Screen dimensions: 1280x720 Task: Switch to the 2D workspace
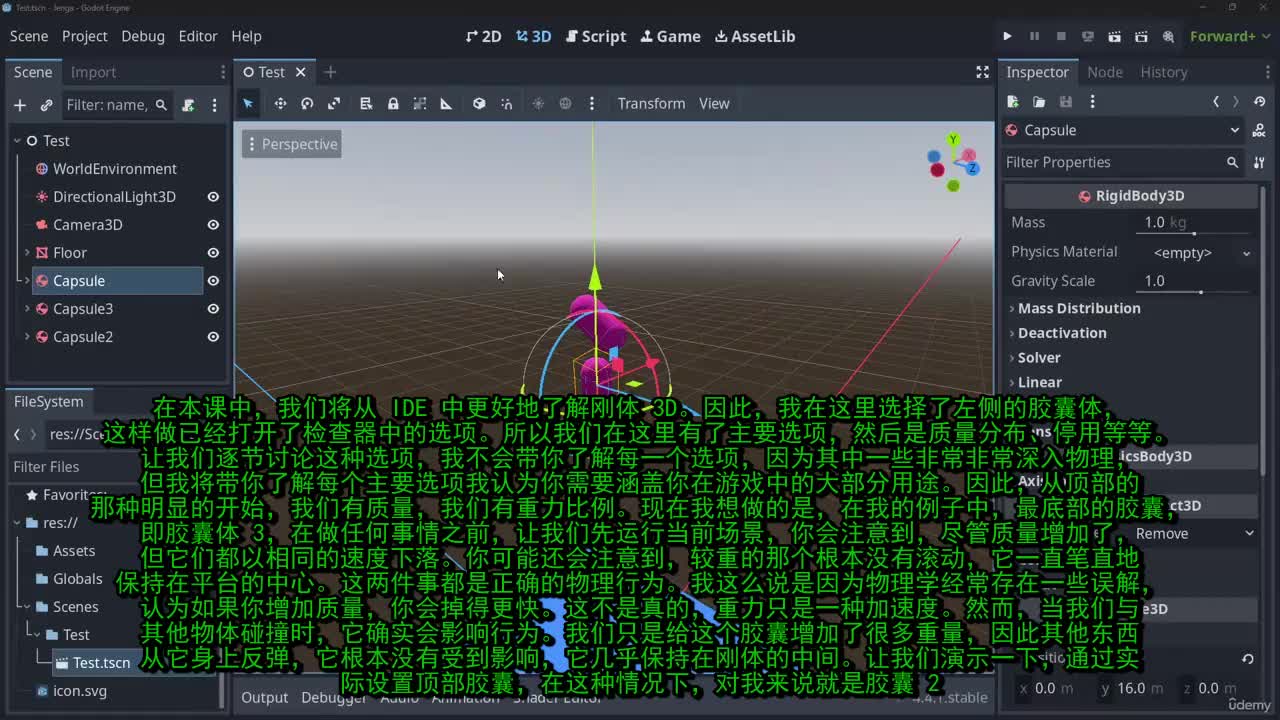click(x=484, y=36)
